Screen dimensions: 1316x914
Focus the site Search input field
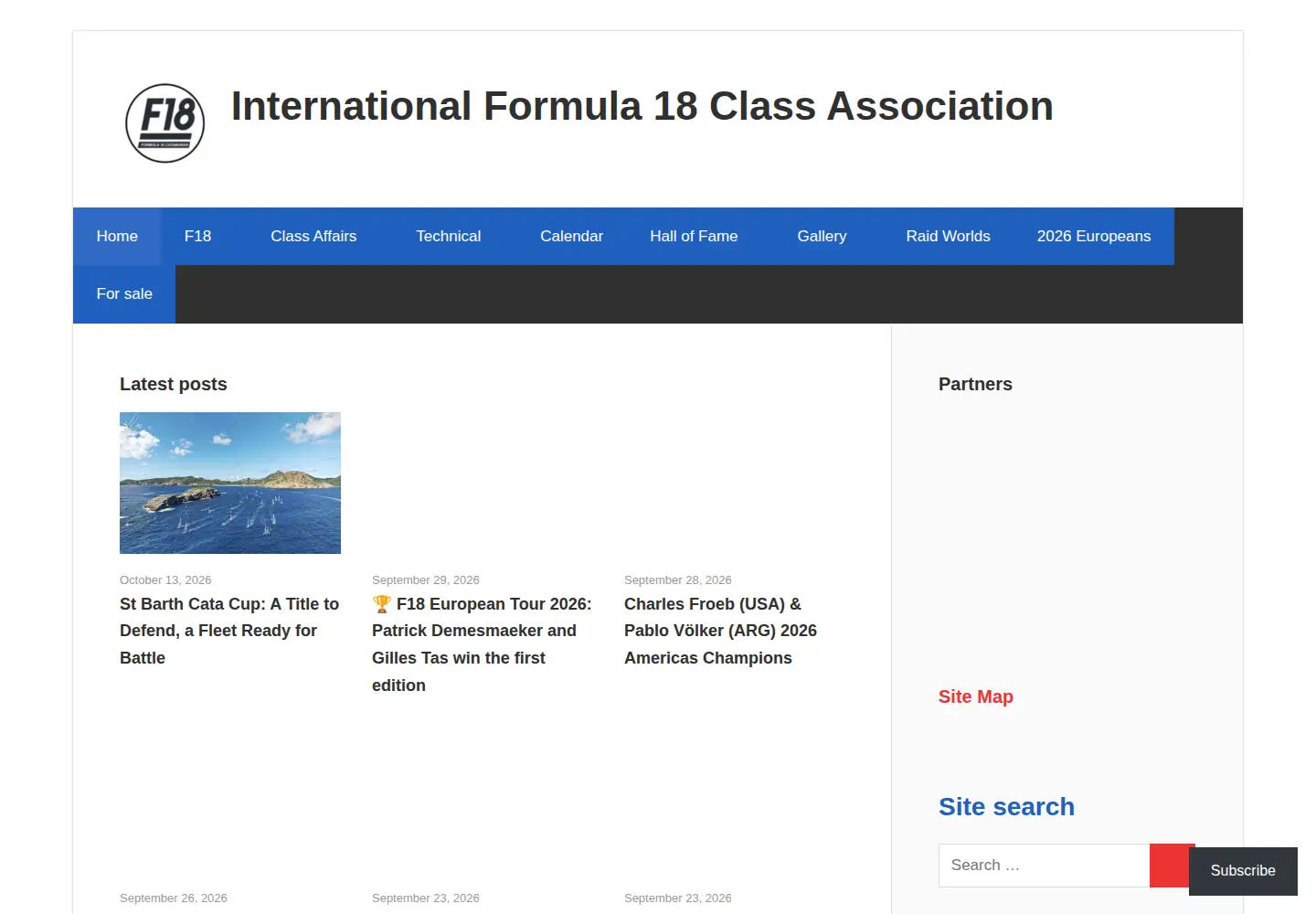[1044, 866]
